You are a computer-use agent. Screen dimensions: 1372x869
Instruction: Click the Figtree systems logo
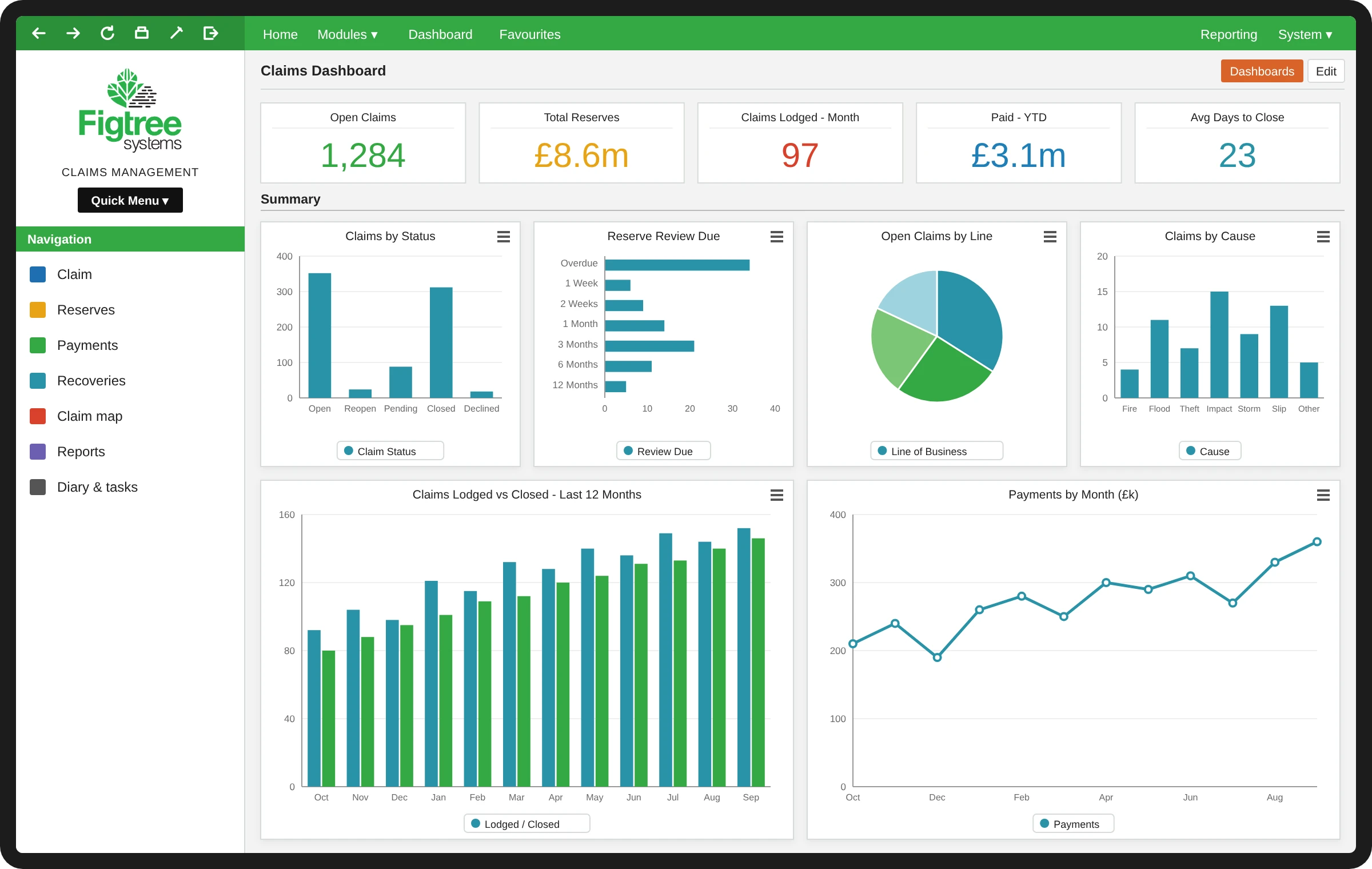(130, 110)
